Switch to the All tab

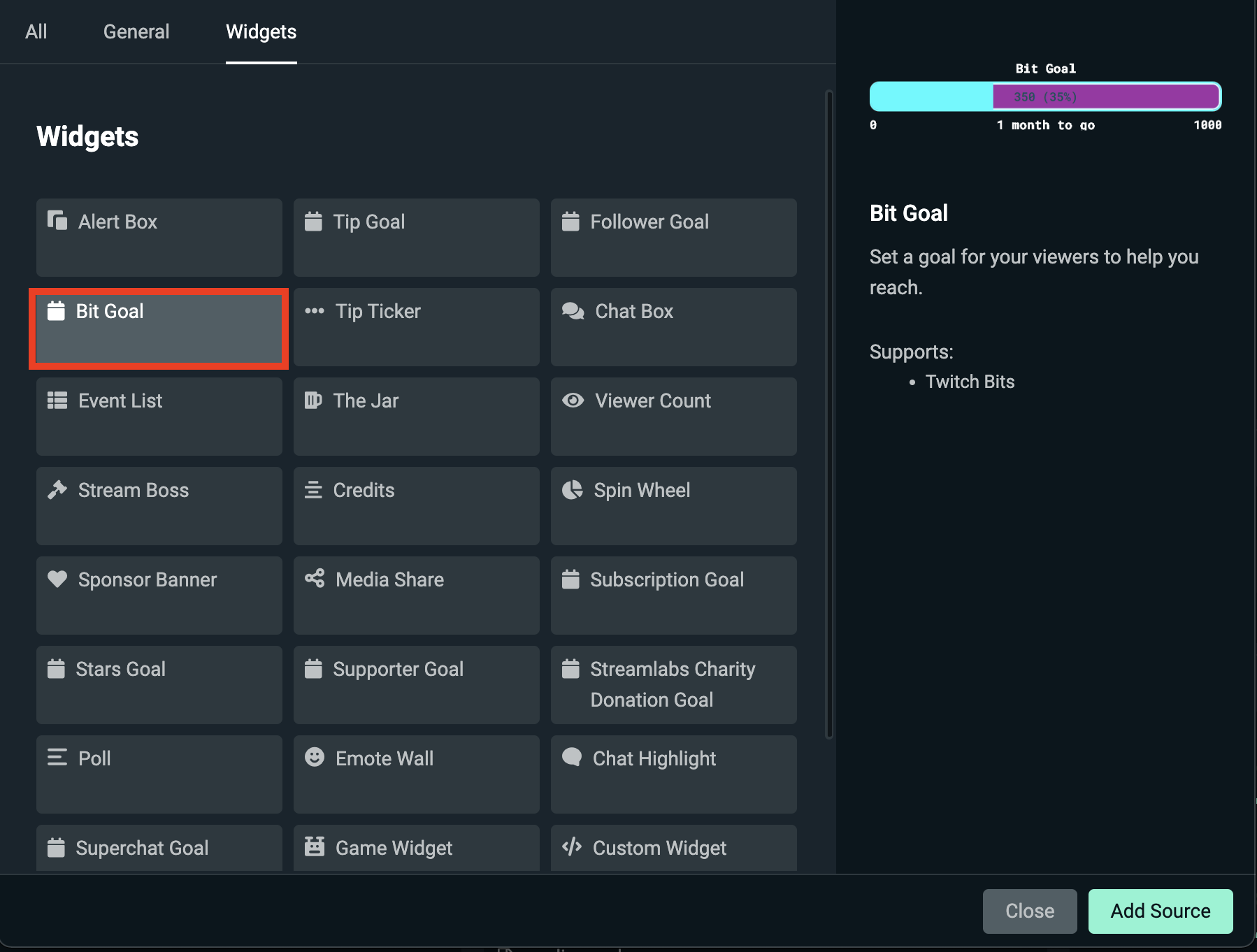(x=36, y=31)
